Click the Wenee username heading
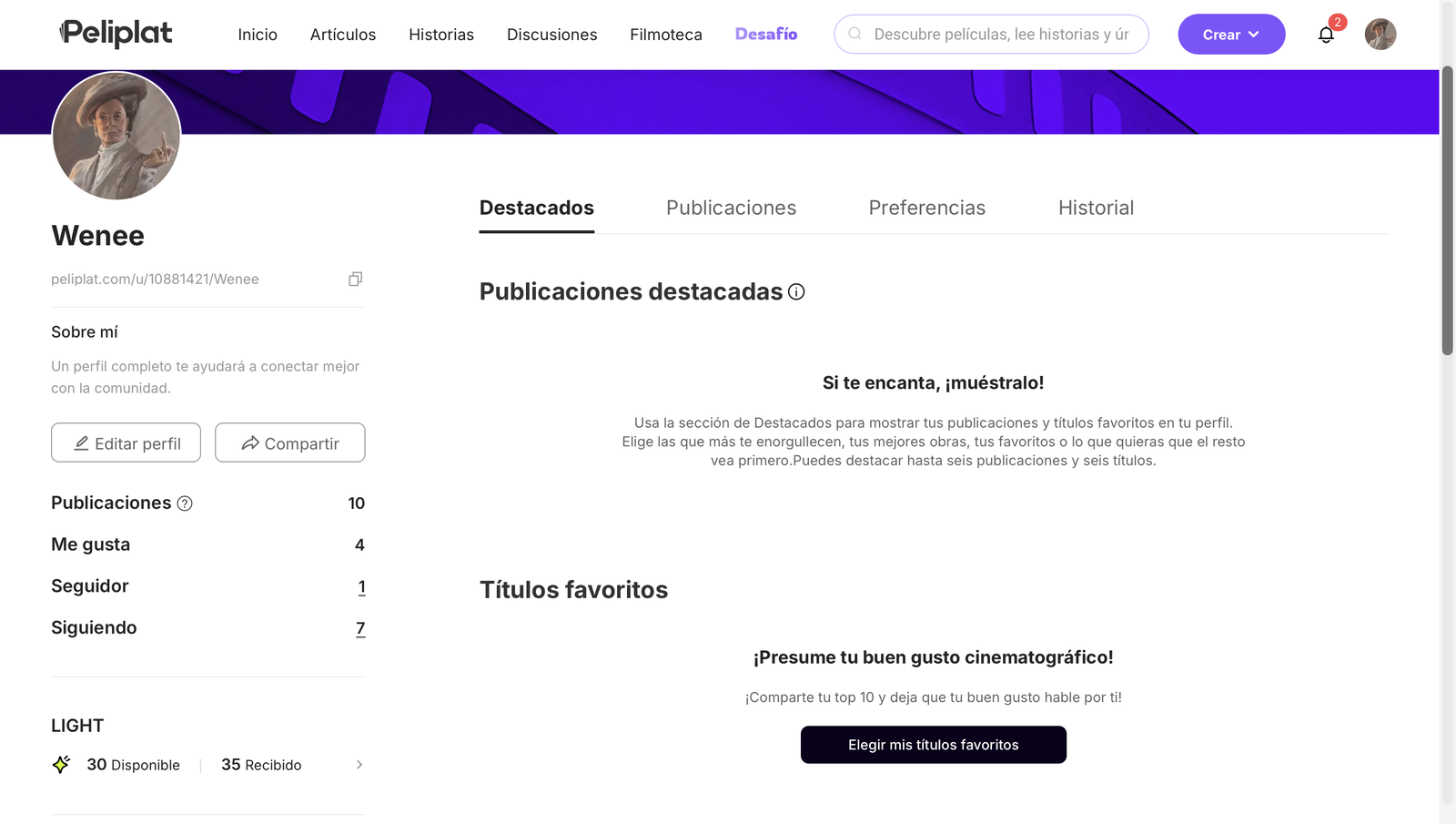Image resolution: width=1456 pixels, height=824 pixels. (x=98, y=236)
